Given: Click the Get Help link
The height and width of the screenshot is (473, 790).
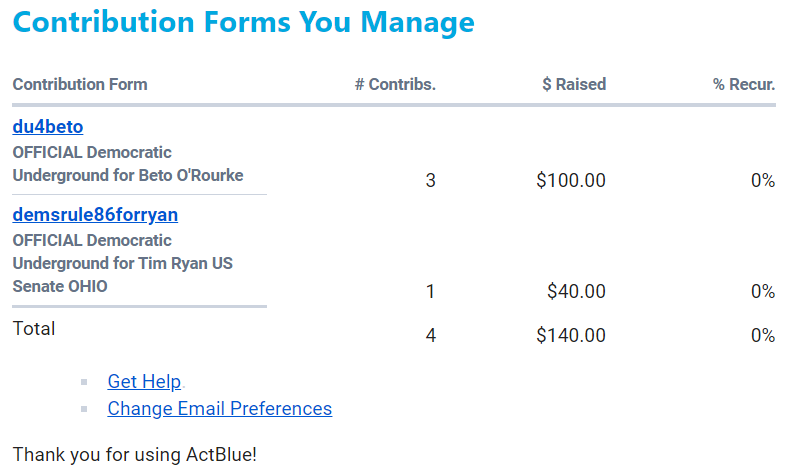Looking at the screenshot, I should point(144,381).
